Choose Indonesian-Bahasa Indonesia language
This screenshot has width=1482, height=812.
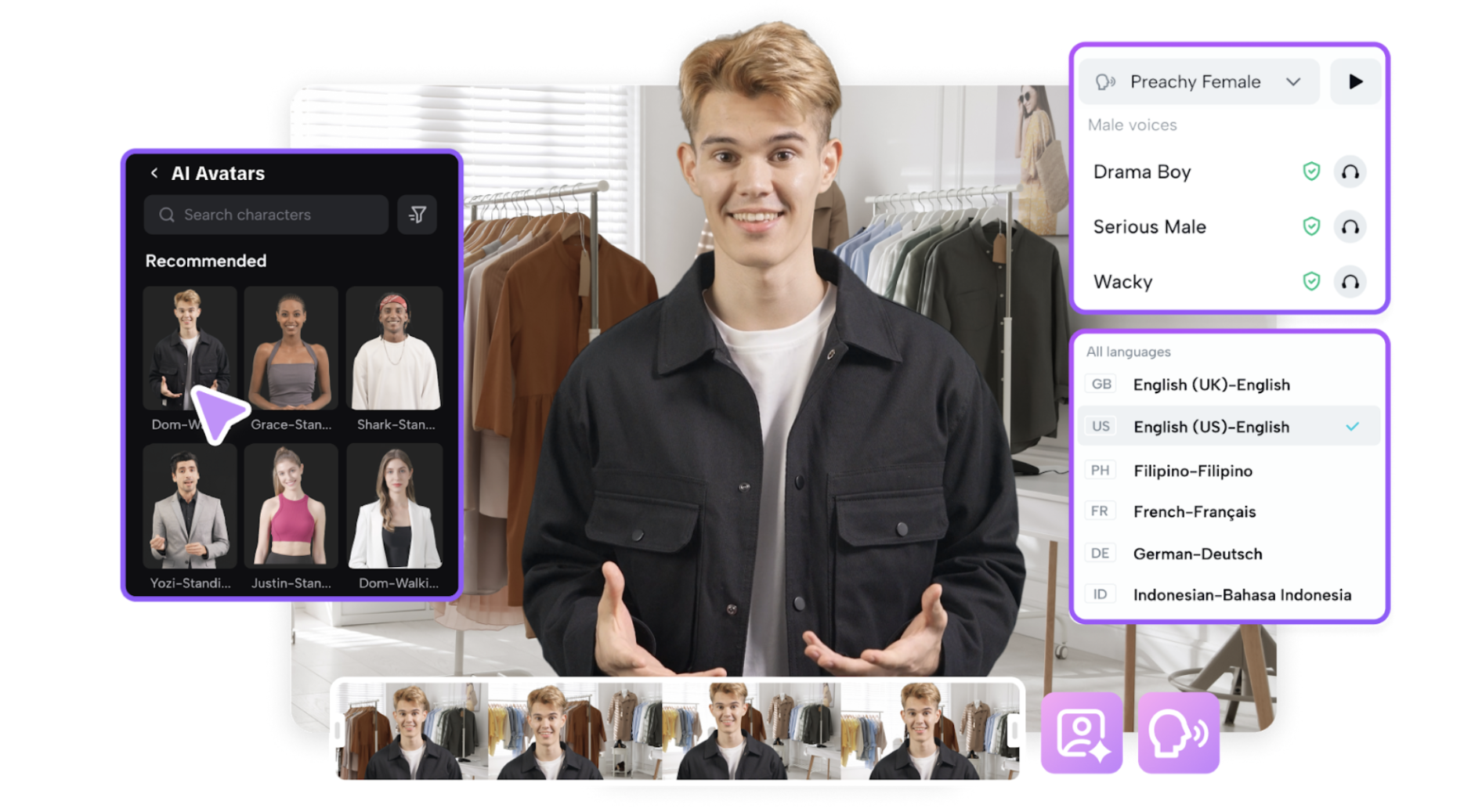[x=1228, y=595]
